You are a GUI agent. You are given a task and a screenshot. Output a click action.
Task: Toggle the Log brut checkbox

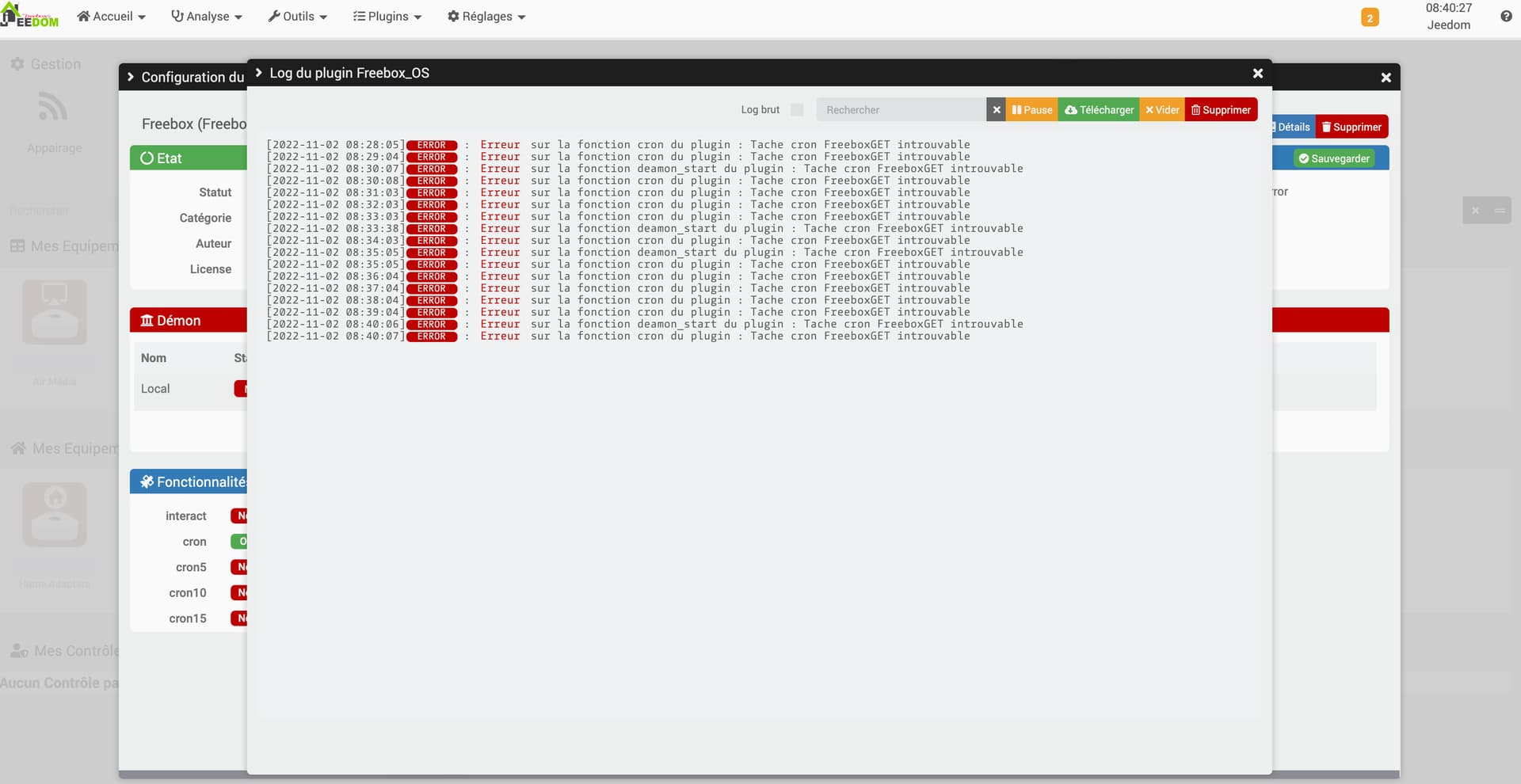[x=797, y=110]
